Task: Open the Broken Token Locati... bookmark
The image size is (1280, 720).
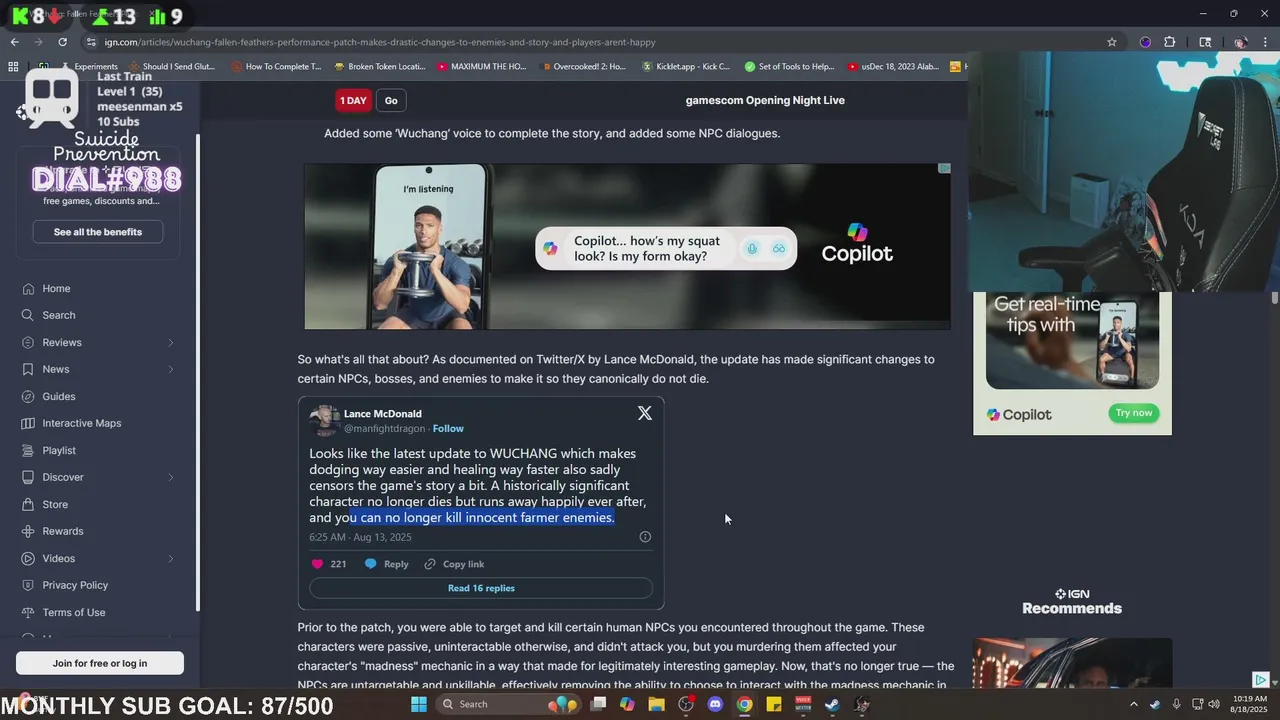Action: click(379, 67)
